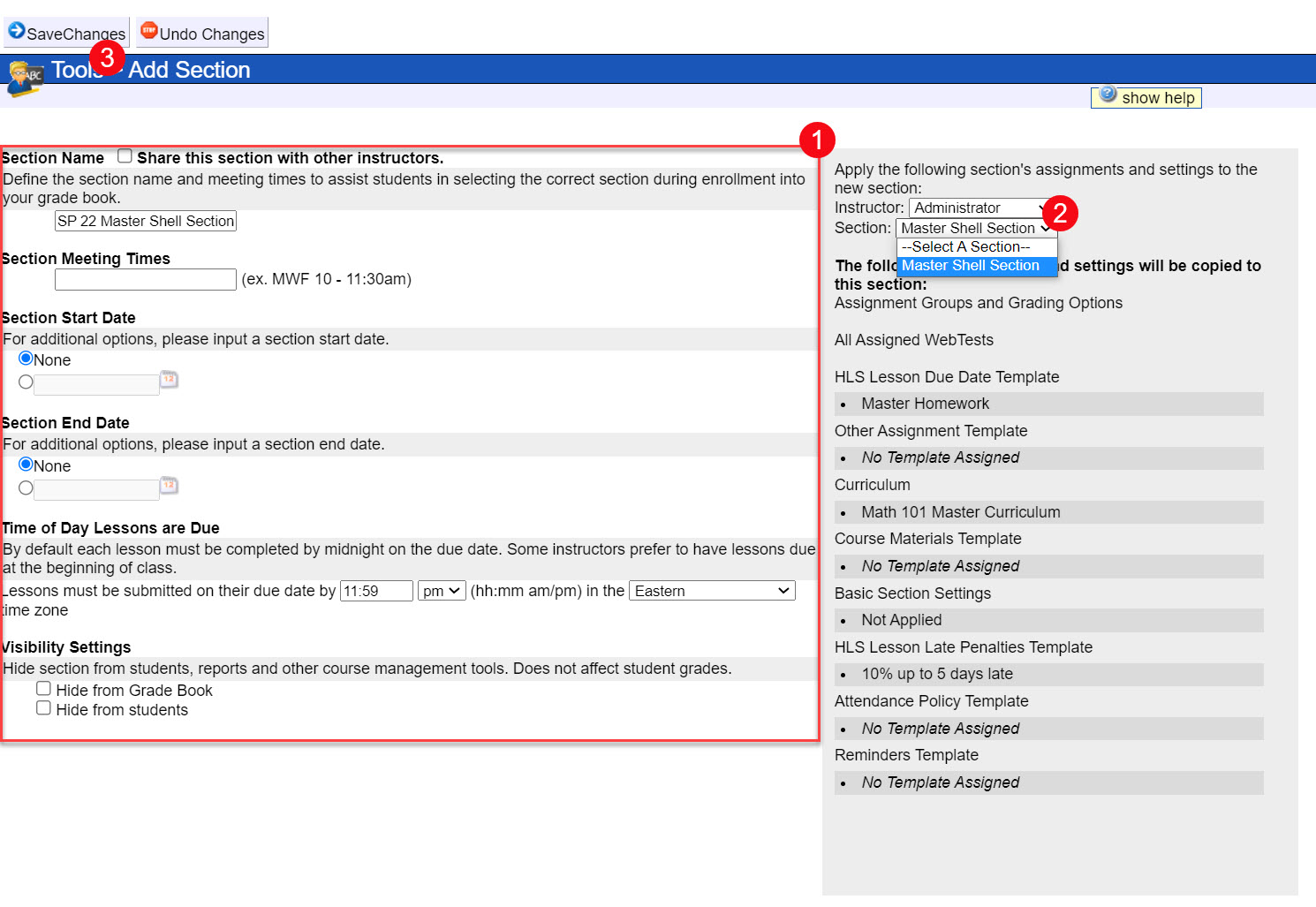Screen dimensions: 1316x907
Task: Click the Section Name text field
Action: pyautogui.click(x=146, y=222)
